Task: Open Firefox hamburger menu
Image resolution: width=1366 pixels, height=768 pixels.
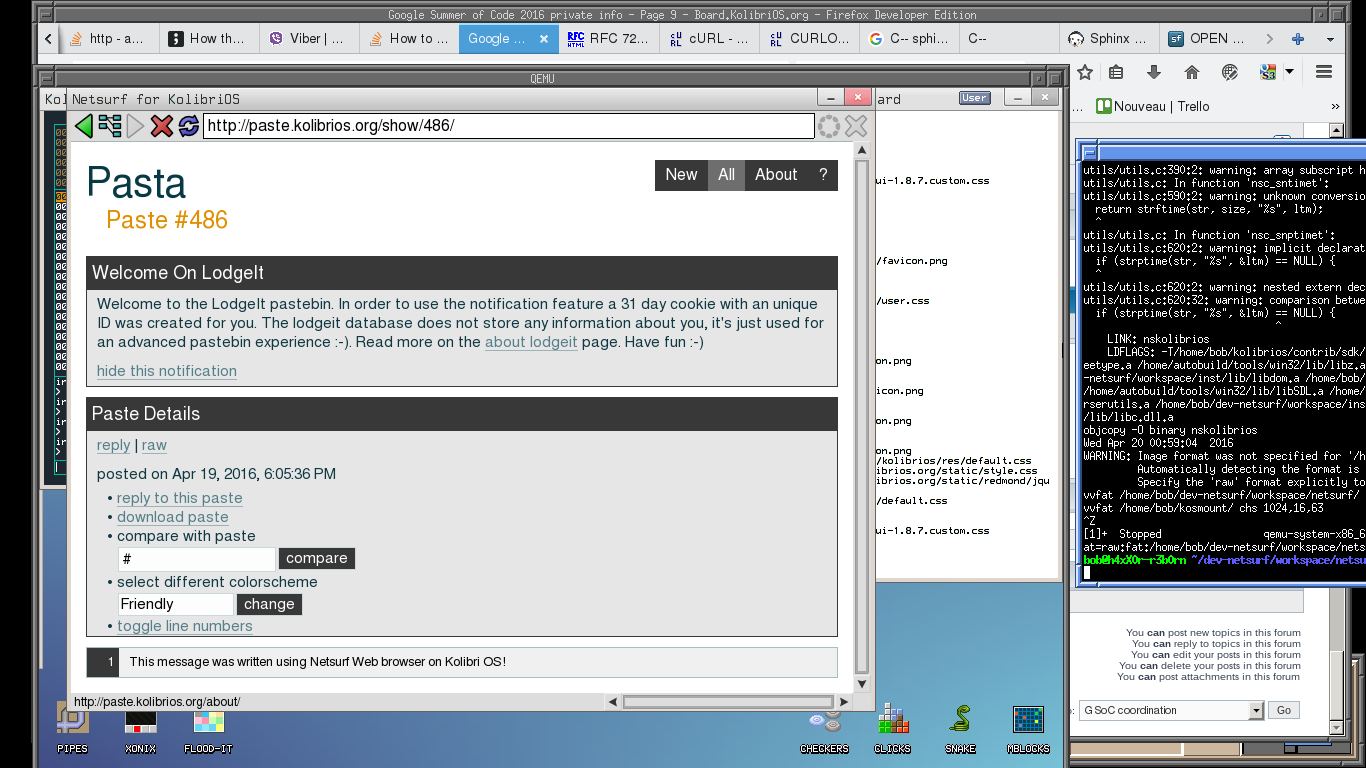Action: [1324, 72]
